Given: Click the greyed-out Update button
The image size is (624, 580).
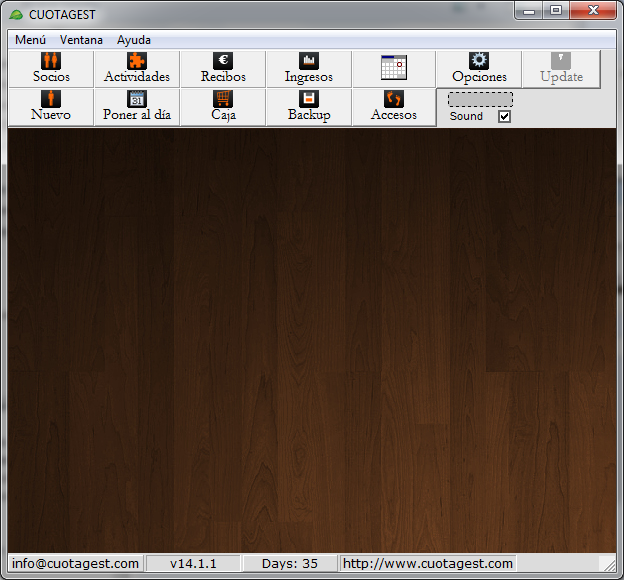Looking at the screenshot, I should pos(561,69).
